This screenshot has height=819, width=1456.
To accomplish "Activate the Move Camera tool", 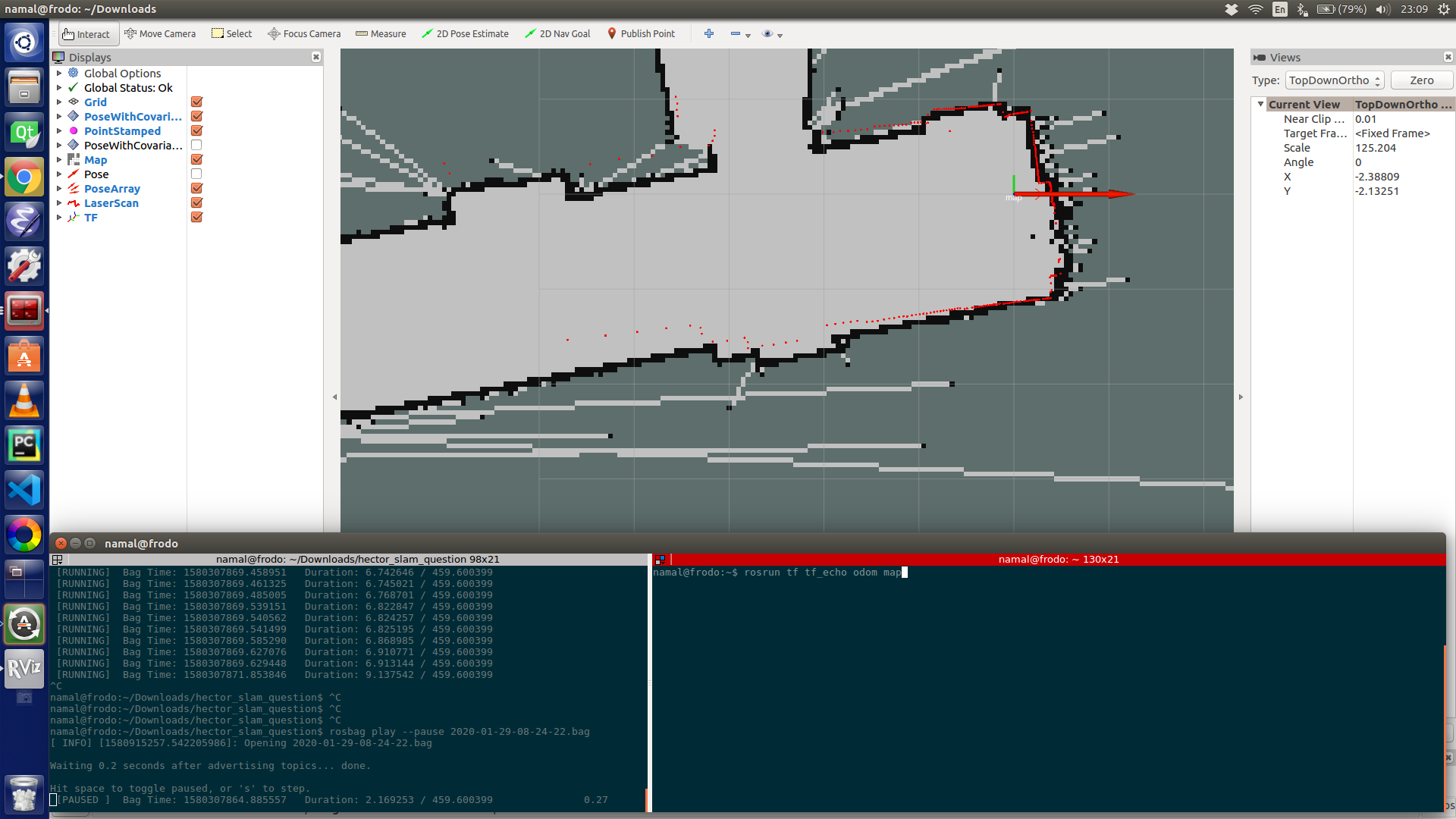I will tap(160, 34).
